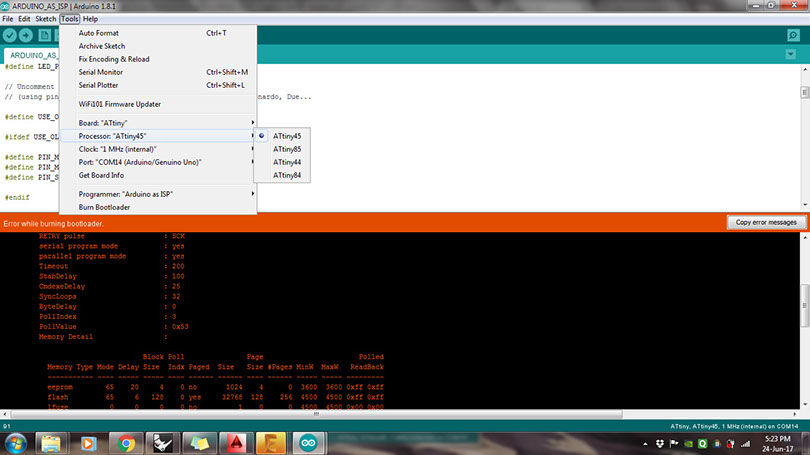The width and height of the screenshot is (810, 455).
Task: Click the Upload arrow icon in the toolbar
Action: tap(26, 35)
